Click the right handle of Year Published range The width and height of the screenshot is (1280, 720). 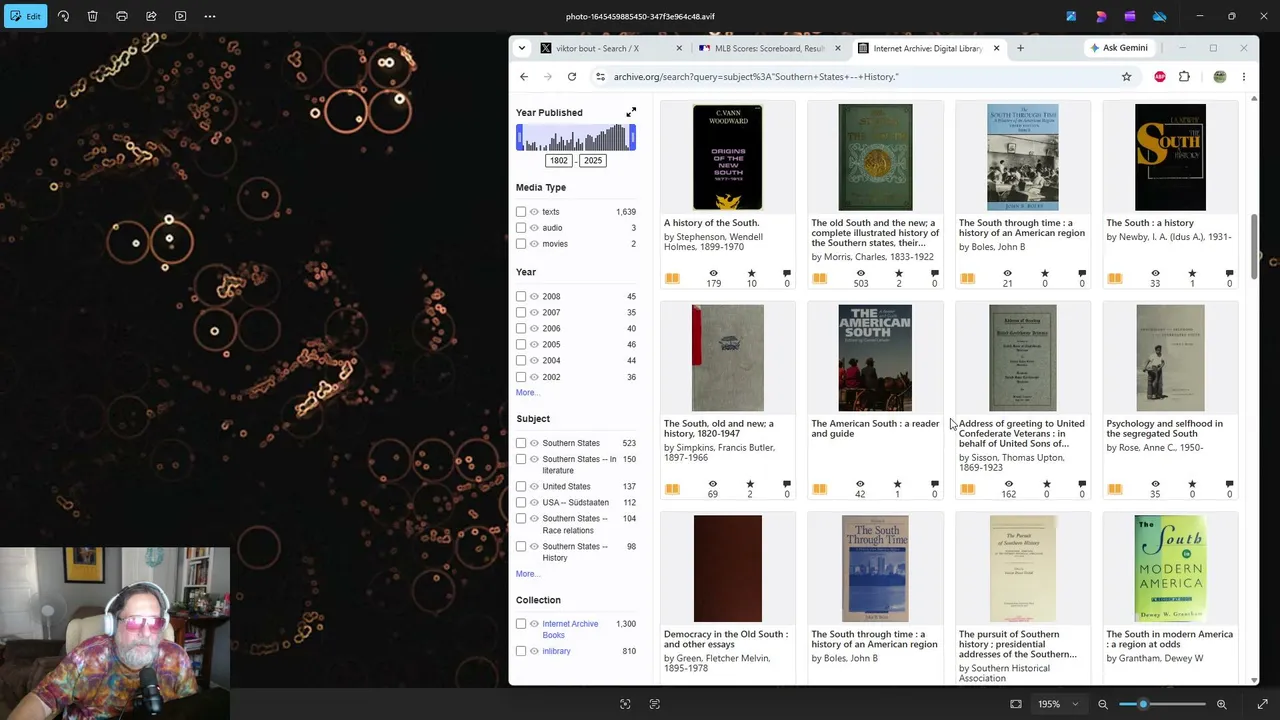(633, 138)
